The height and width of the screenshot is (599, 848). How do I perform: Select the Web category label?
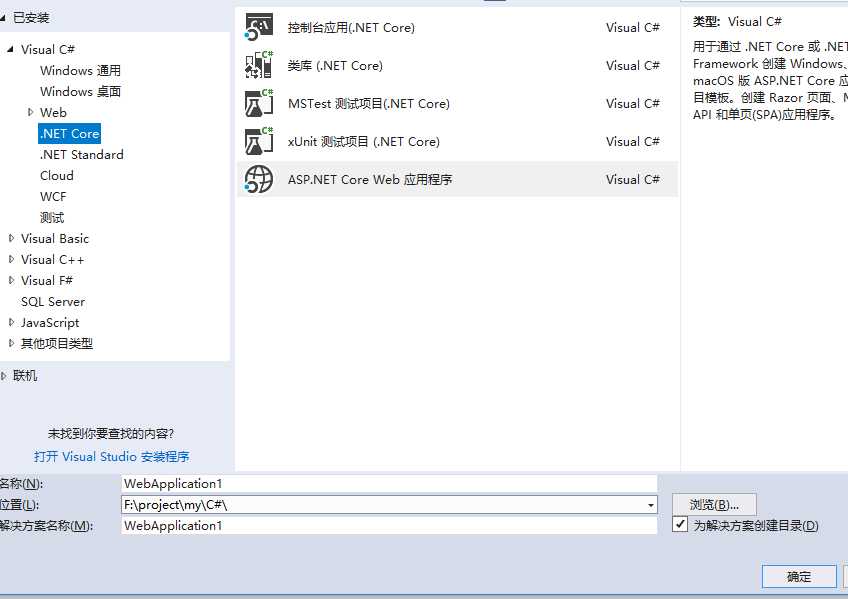[53, 112]
